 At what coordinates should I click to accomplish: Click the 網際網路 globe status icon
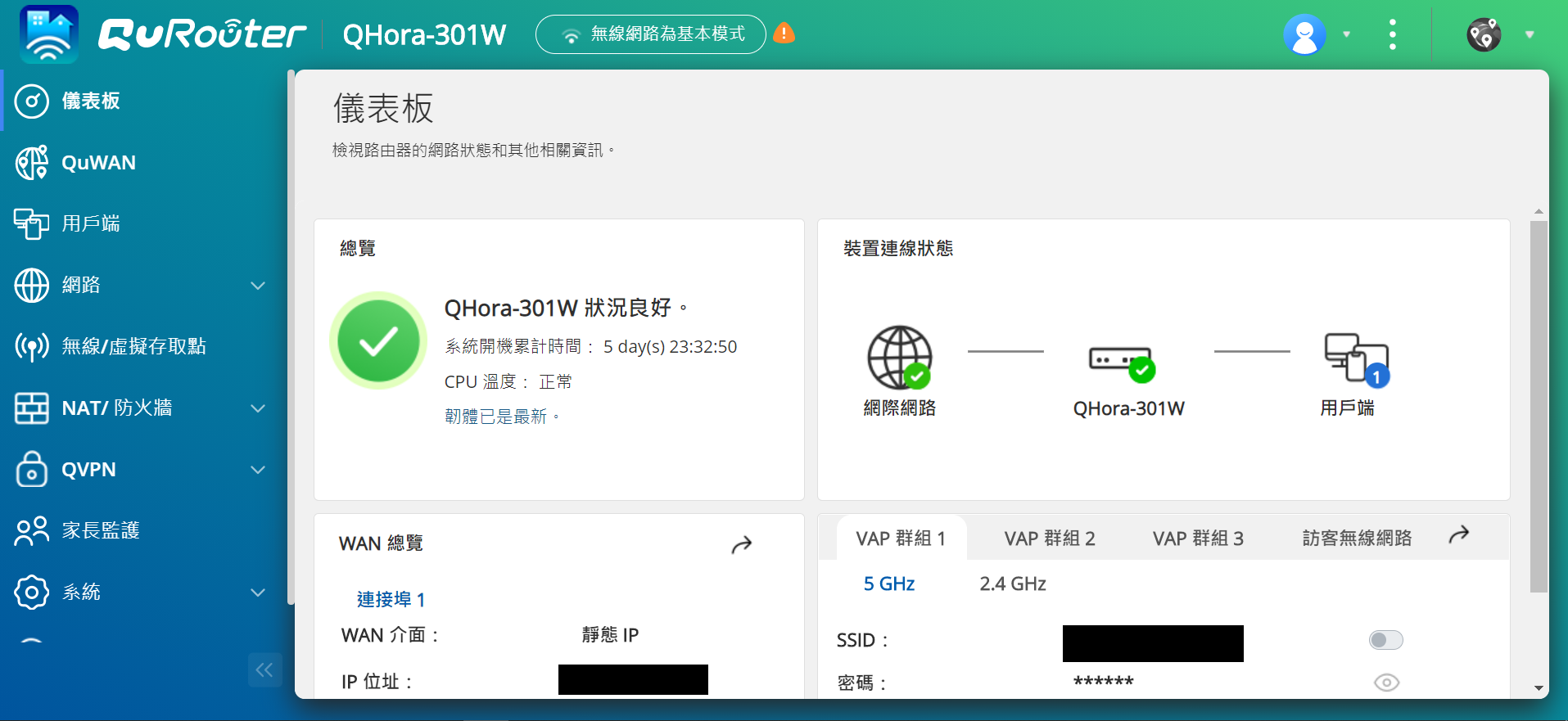point(900,358)
